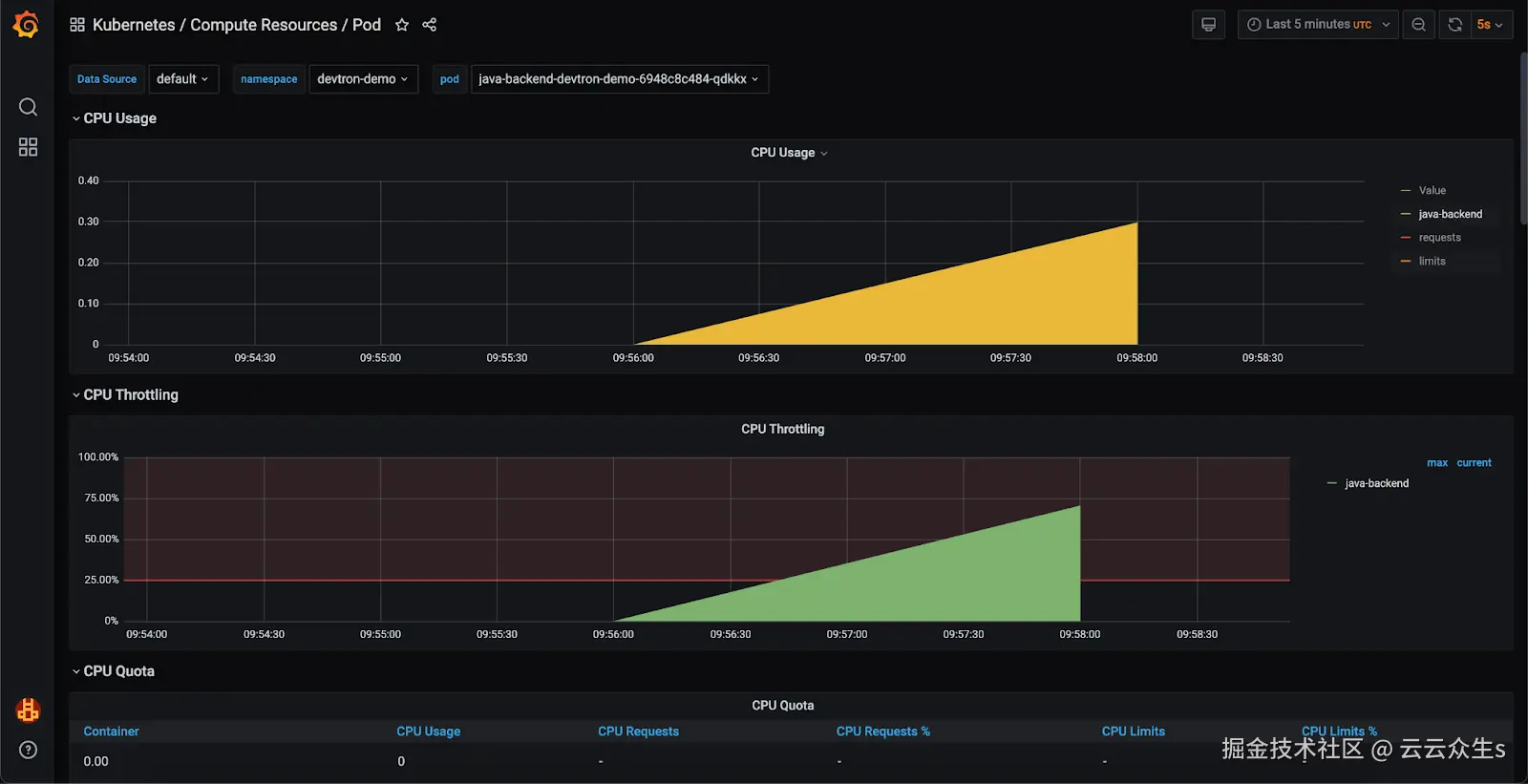Star this dashboard as favorite
Screen dimensions: 1528x784
(x=402, y=25)
